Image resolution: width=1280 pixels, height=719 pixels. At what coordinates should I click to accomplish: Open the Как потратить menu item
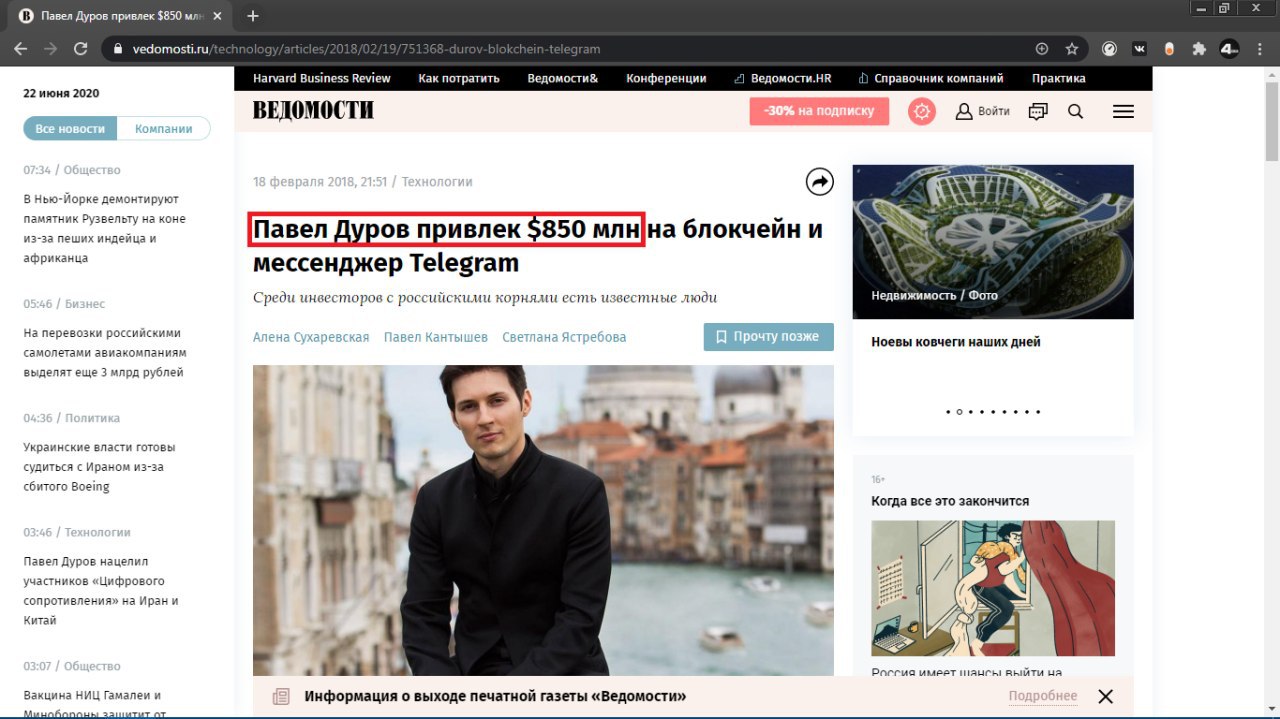459,78
